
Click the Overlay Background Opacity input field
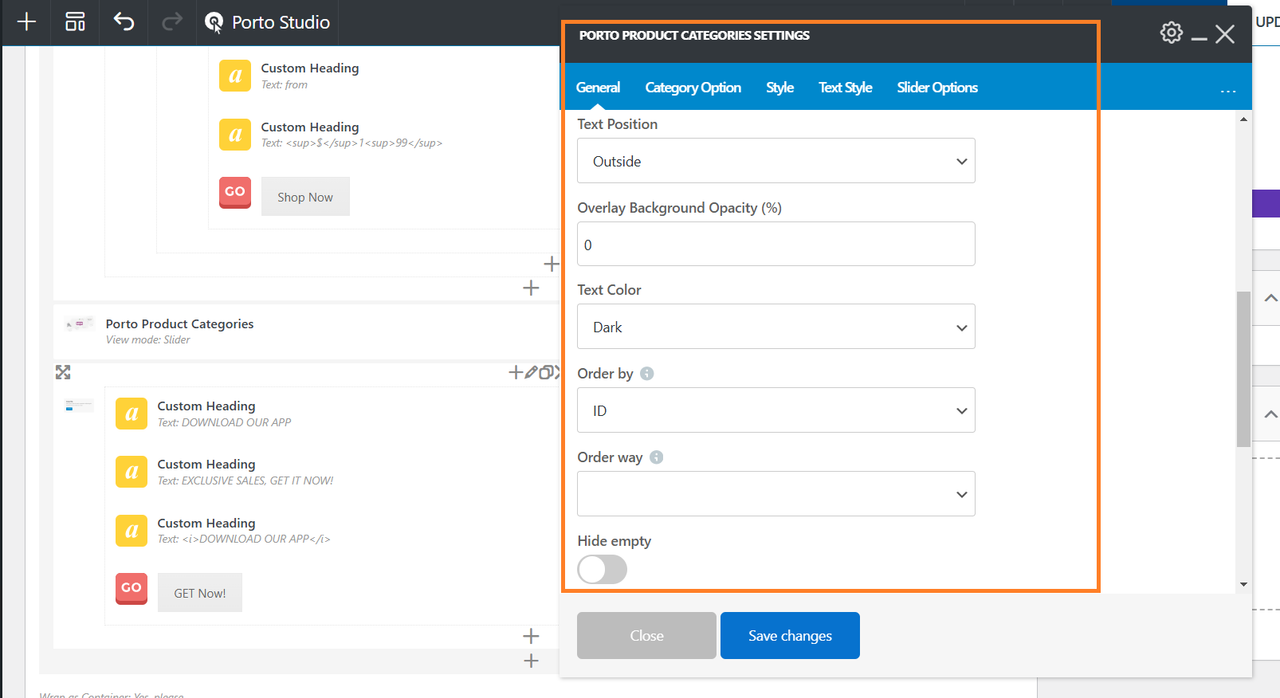point(776,244)
